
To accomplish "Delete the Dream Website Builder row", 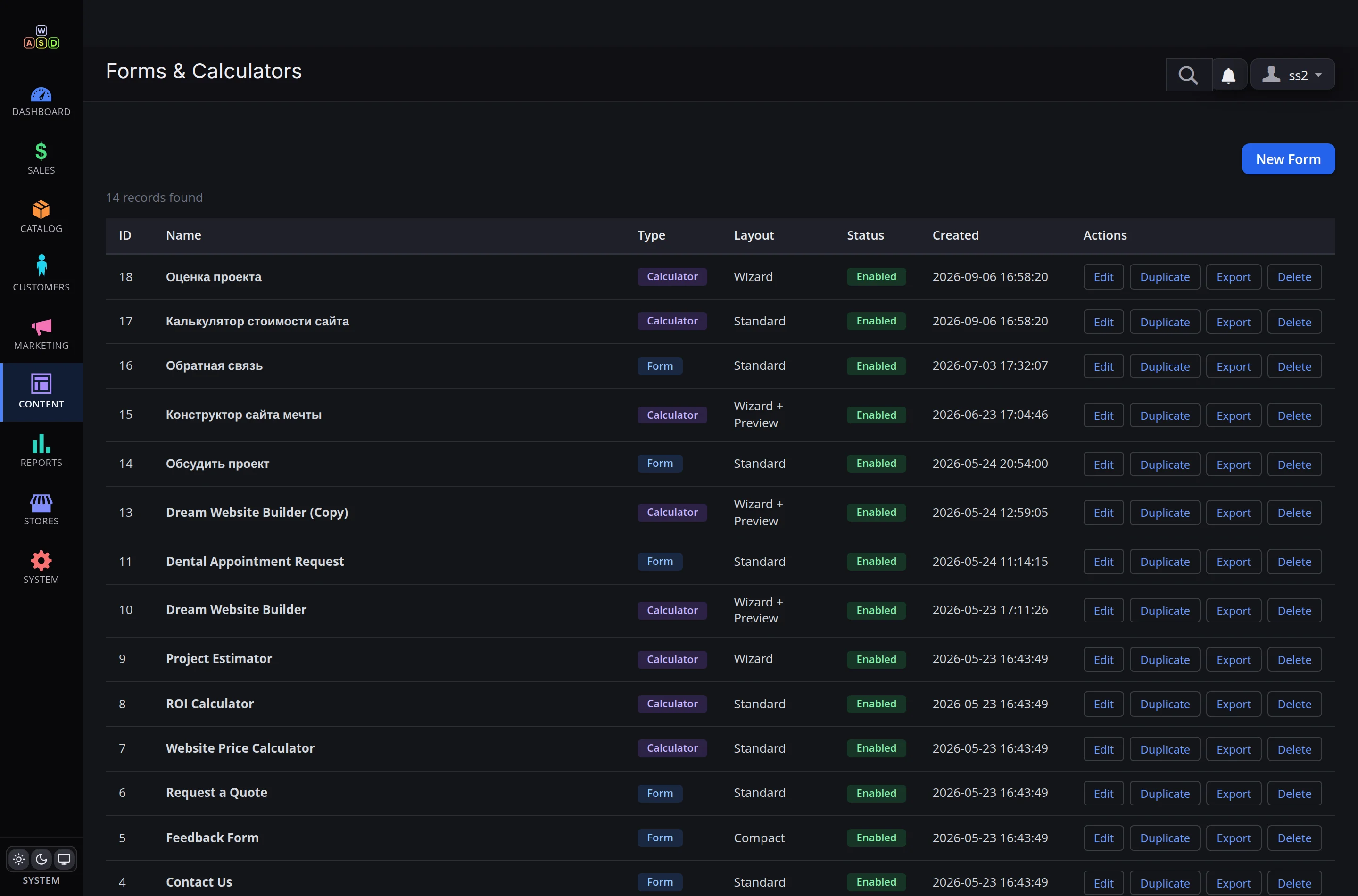I will (1294, 611).
